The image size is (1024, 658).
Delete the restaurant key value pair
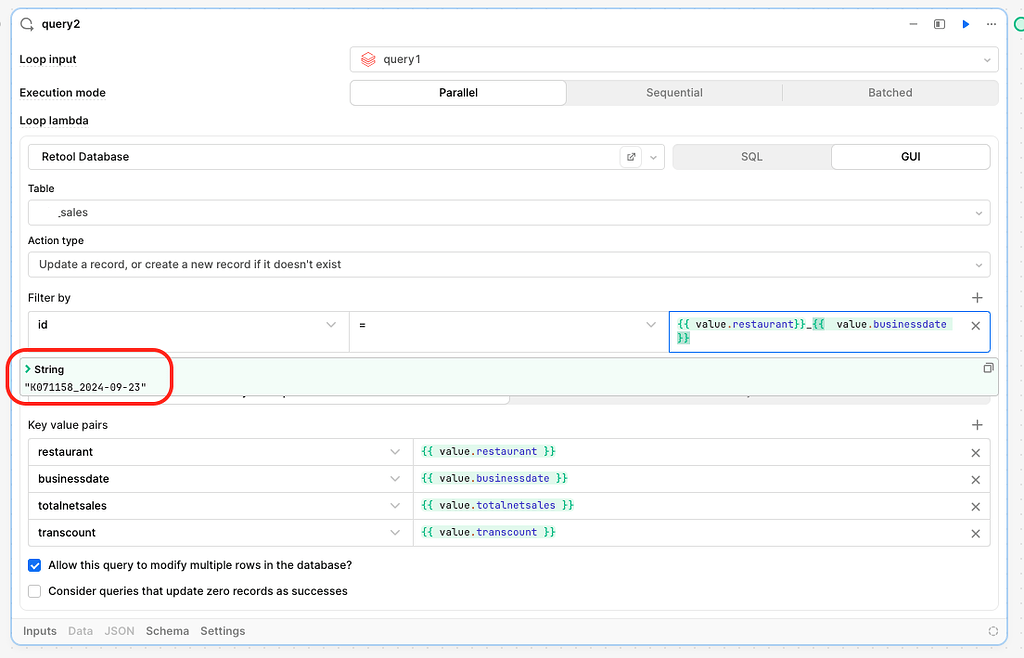point(976,453)
